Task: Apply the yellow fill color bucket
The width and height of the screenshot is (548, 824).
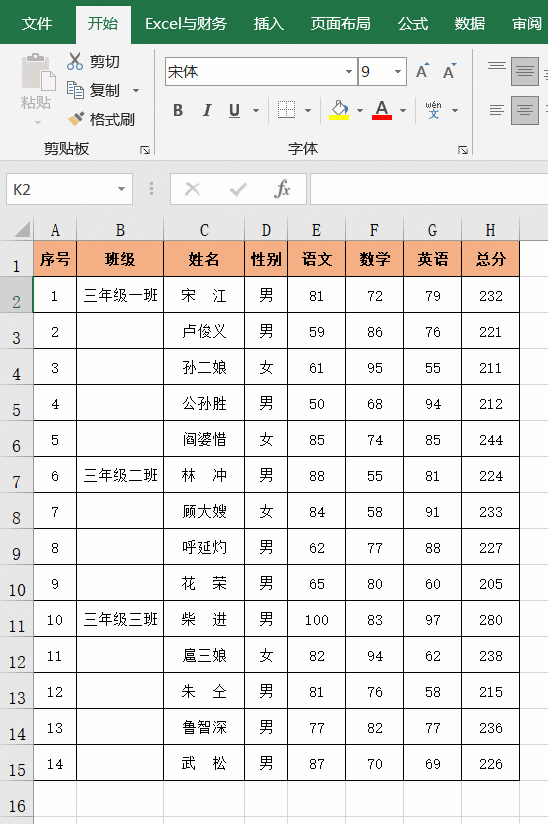Action: pyautogui.click(x=339, y=110)
